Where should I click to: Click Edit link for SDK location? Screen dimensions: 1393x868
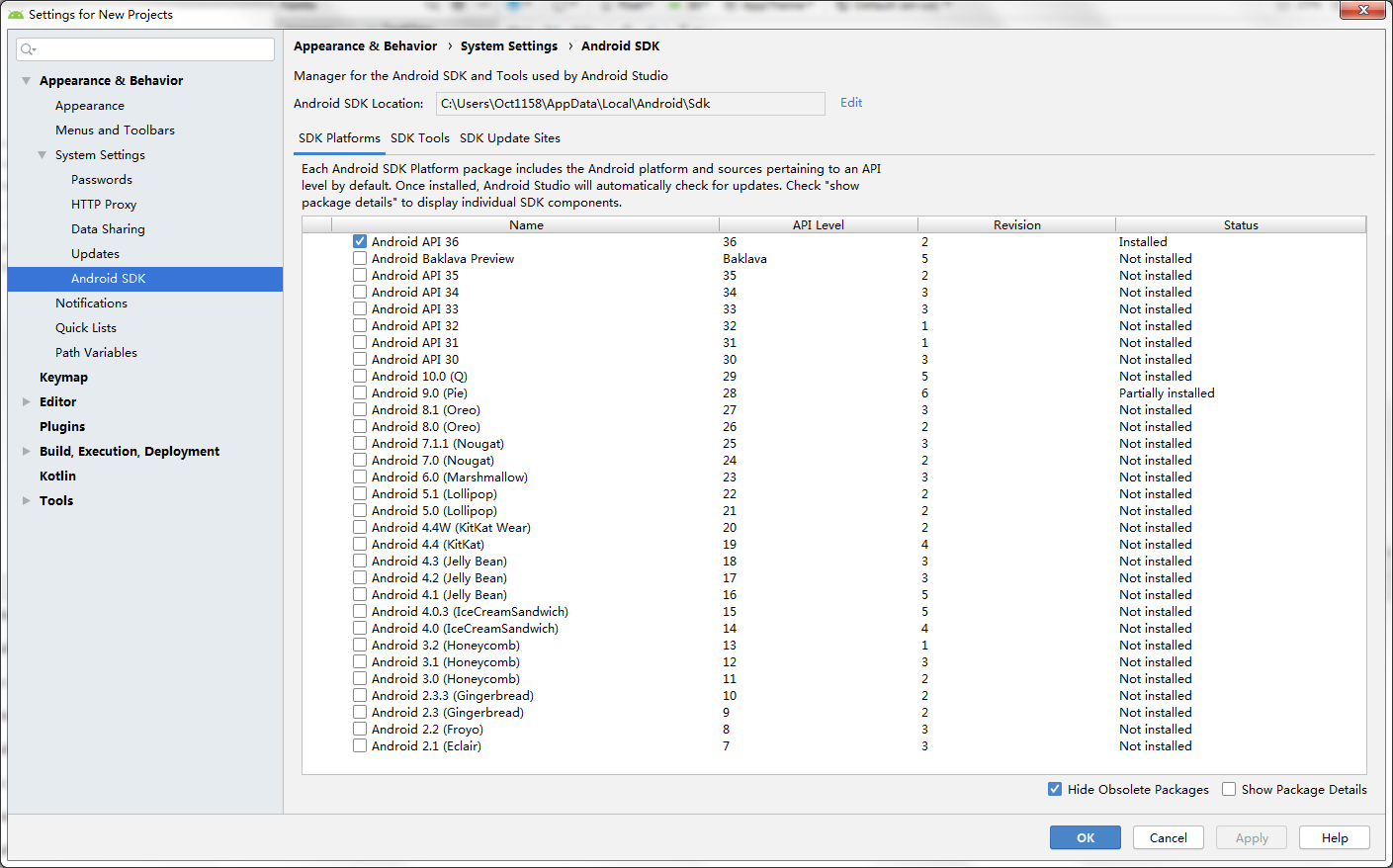[x=851, y=103]
